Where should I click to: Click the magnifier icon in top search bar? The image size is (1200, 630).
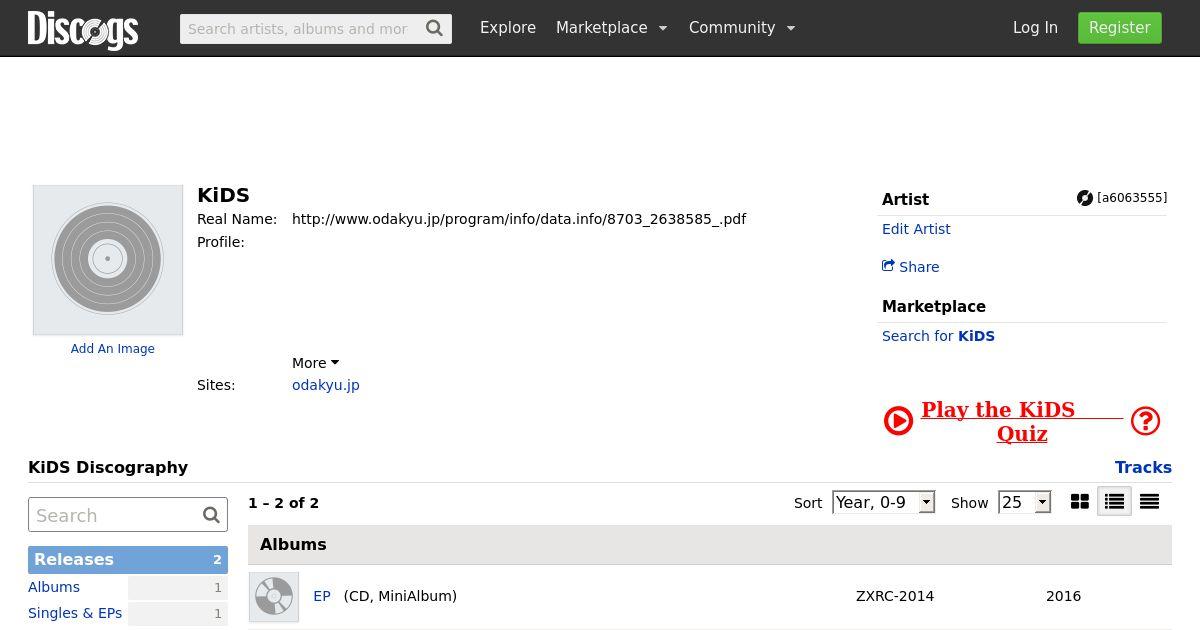point(434,28)
